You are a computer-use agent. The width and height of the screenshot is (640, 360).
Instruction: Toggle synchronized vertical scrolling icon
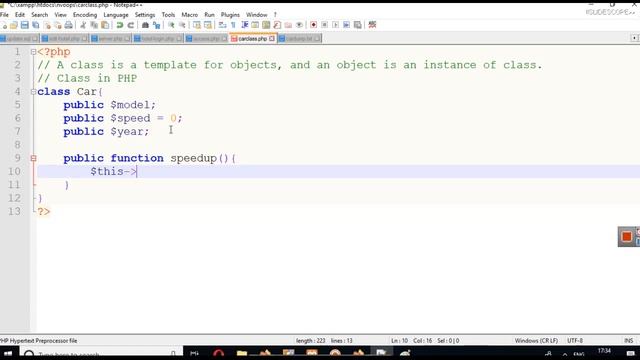tap(197, 25)
